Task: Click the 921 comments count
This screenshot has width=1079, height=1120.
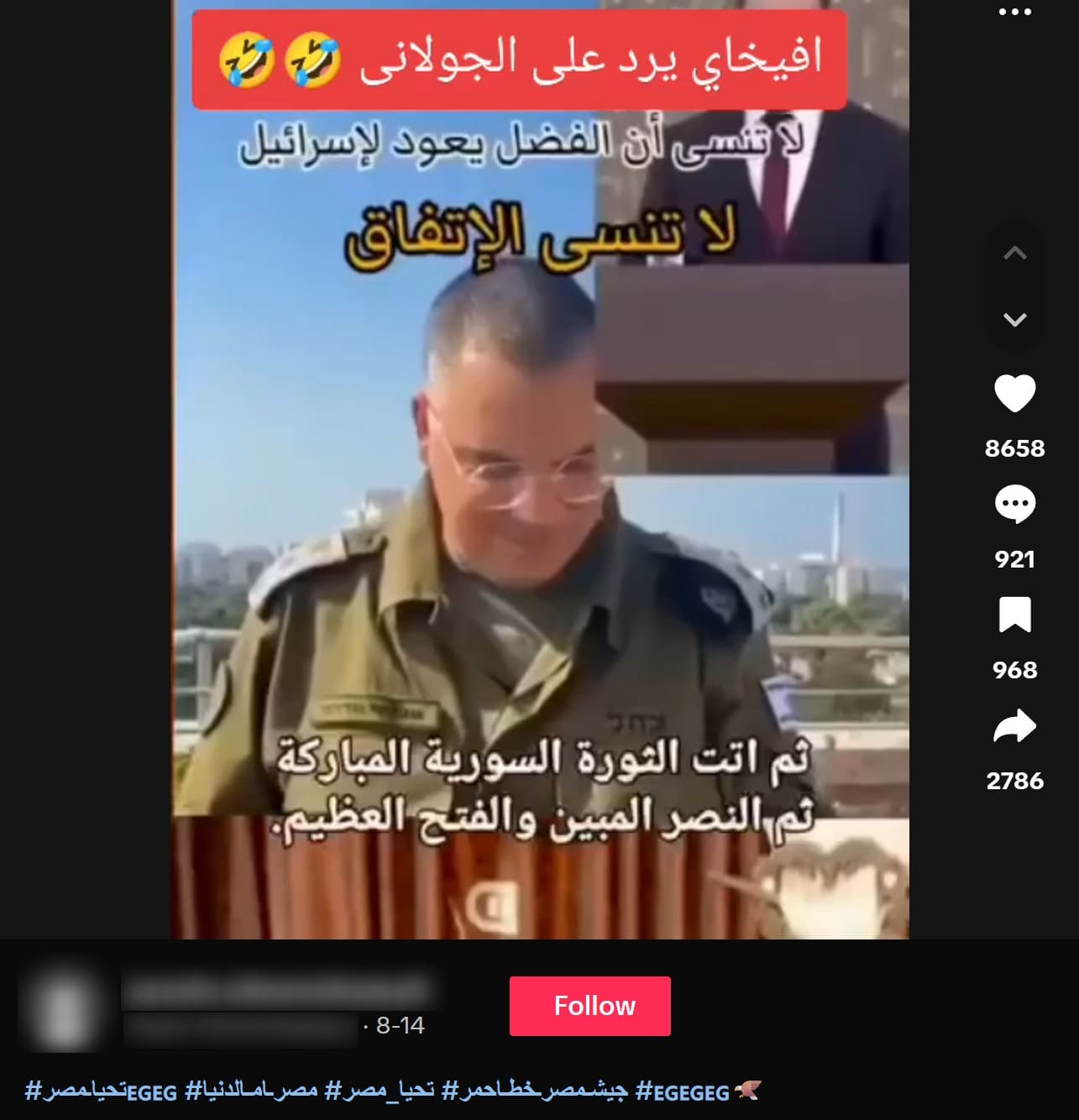Action: (x=1014, y=559)
